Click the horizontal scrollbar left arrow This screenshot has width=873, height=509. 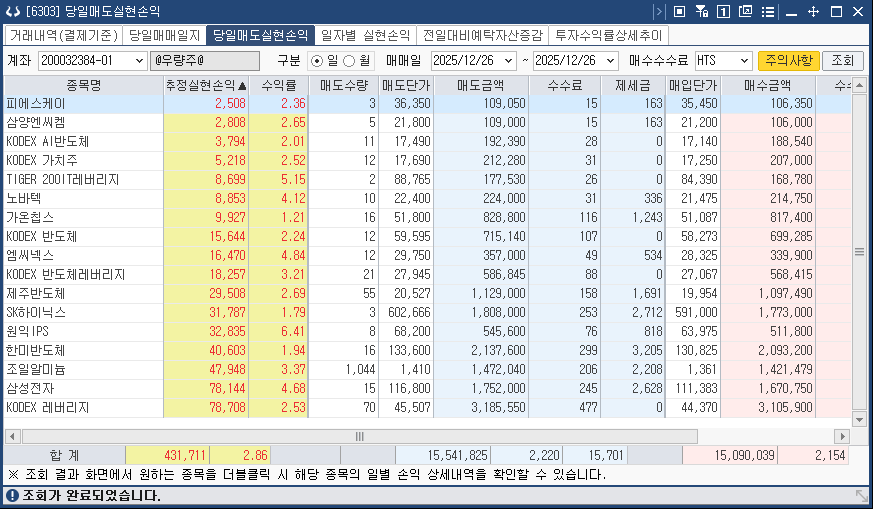click(12, 436)
